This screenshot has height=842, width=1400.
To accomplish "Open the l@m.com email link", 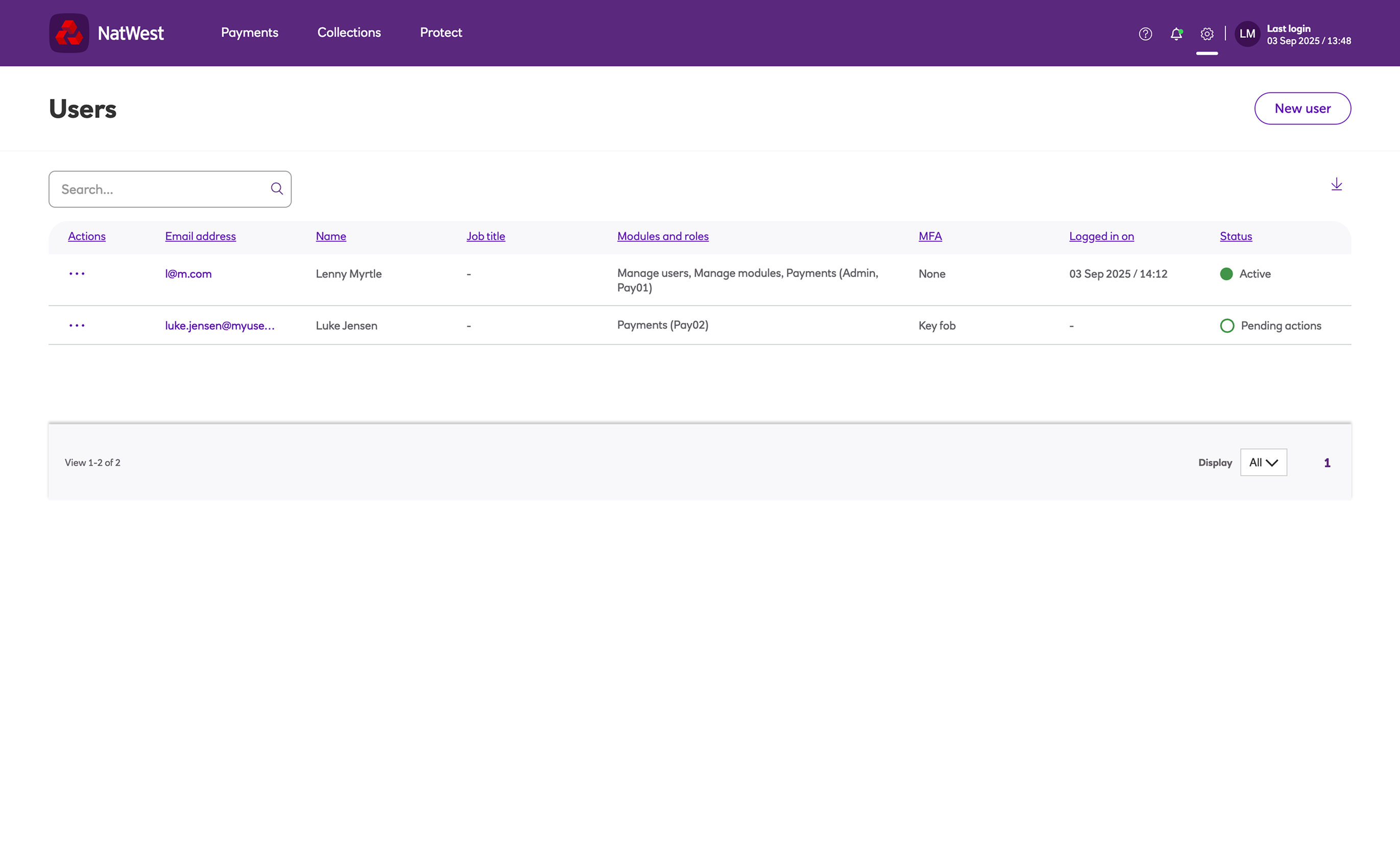I will coord(188,274).
